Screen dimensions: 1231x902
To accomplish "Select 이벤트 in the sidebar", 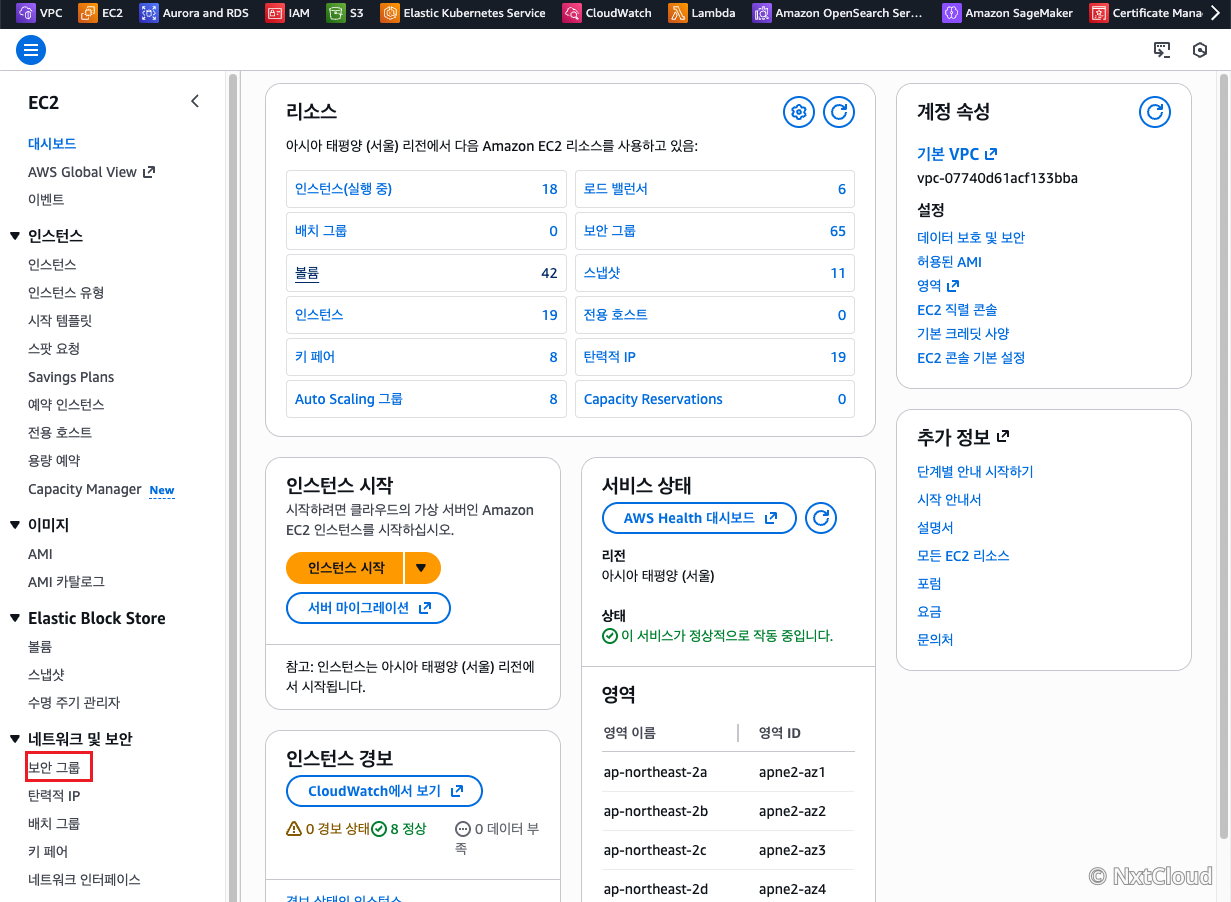I will (x=46, y=200).
